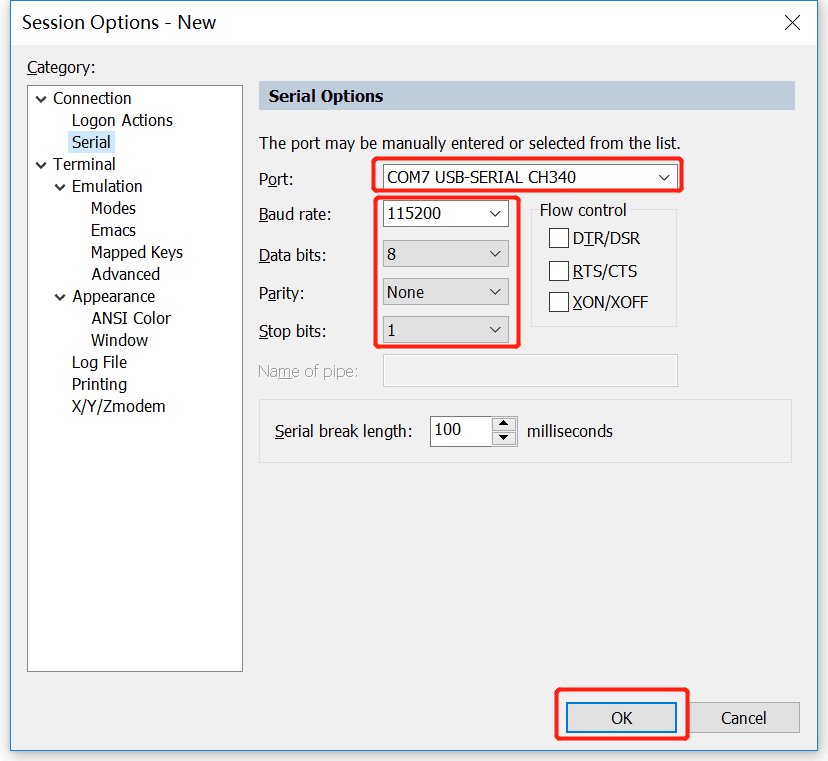This screenshot has height=761, width=828.
Task: Enable the DTR/DSR flow control checkbox
Action: tap(559, 238)
